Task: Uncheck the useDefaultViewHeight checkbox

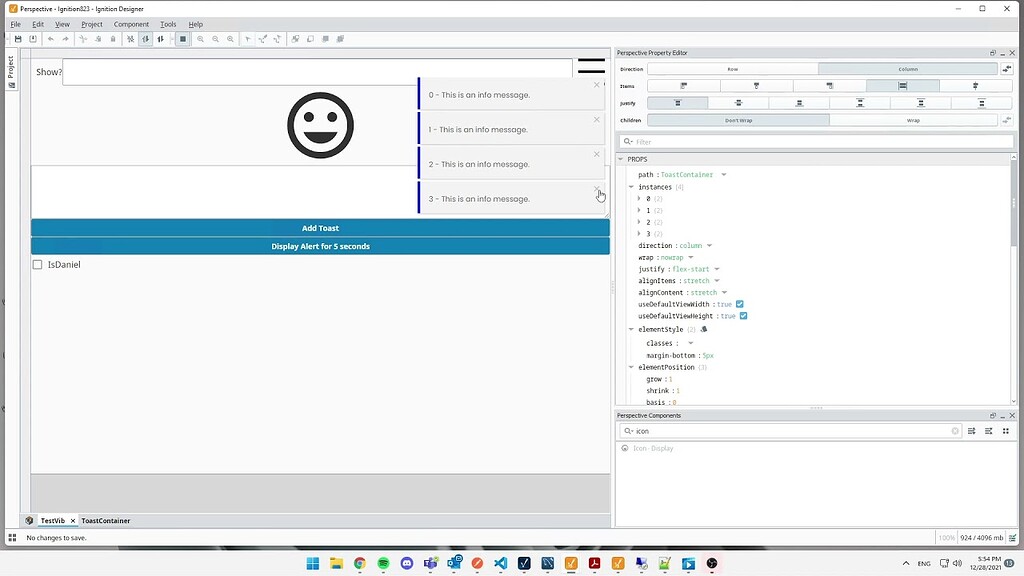Action: 743,316
